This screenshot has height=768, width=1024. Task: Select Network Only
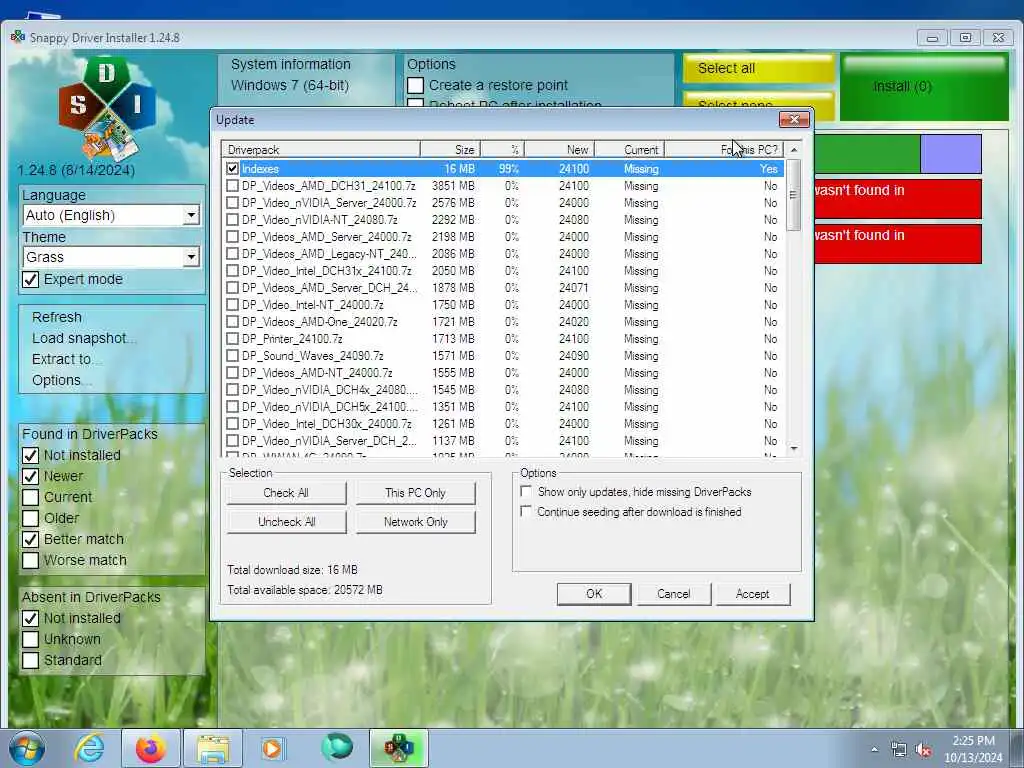[415, 522]
